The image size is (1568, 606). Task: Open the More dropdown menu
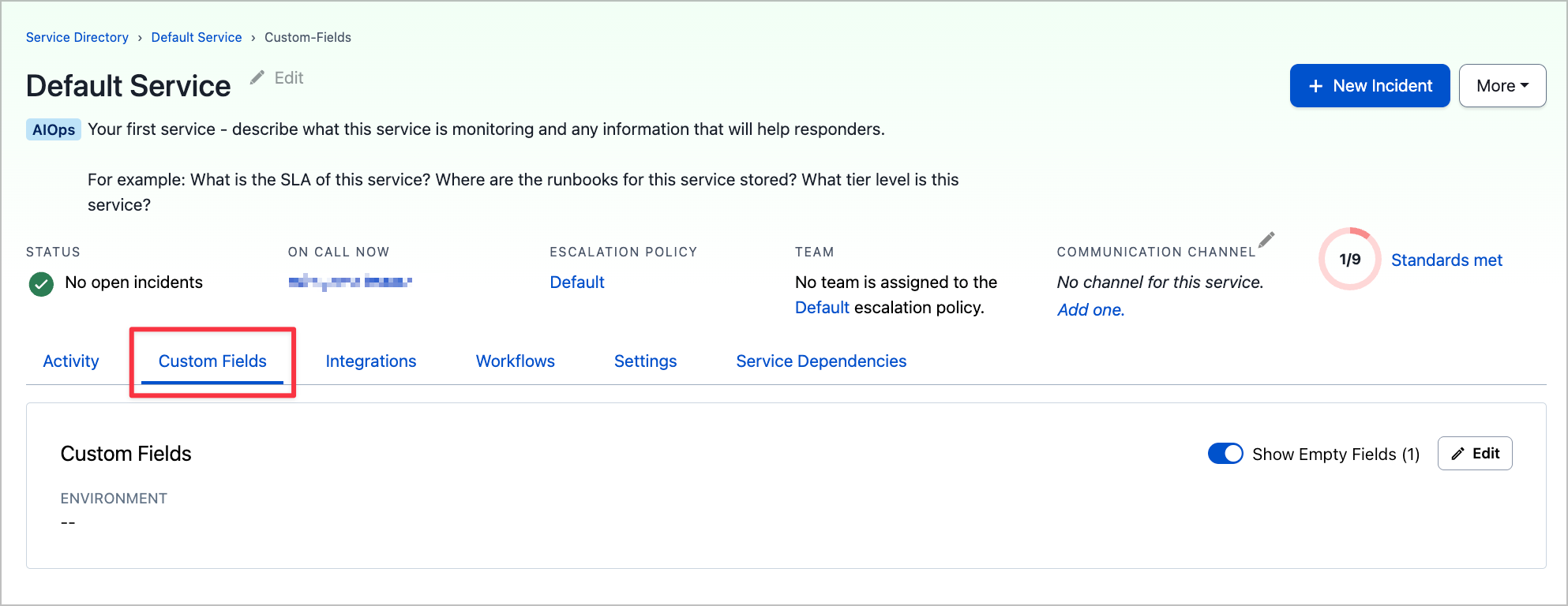pyautogui.click(x=1502, y=85)
